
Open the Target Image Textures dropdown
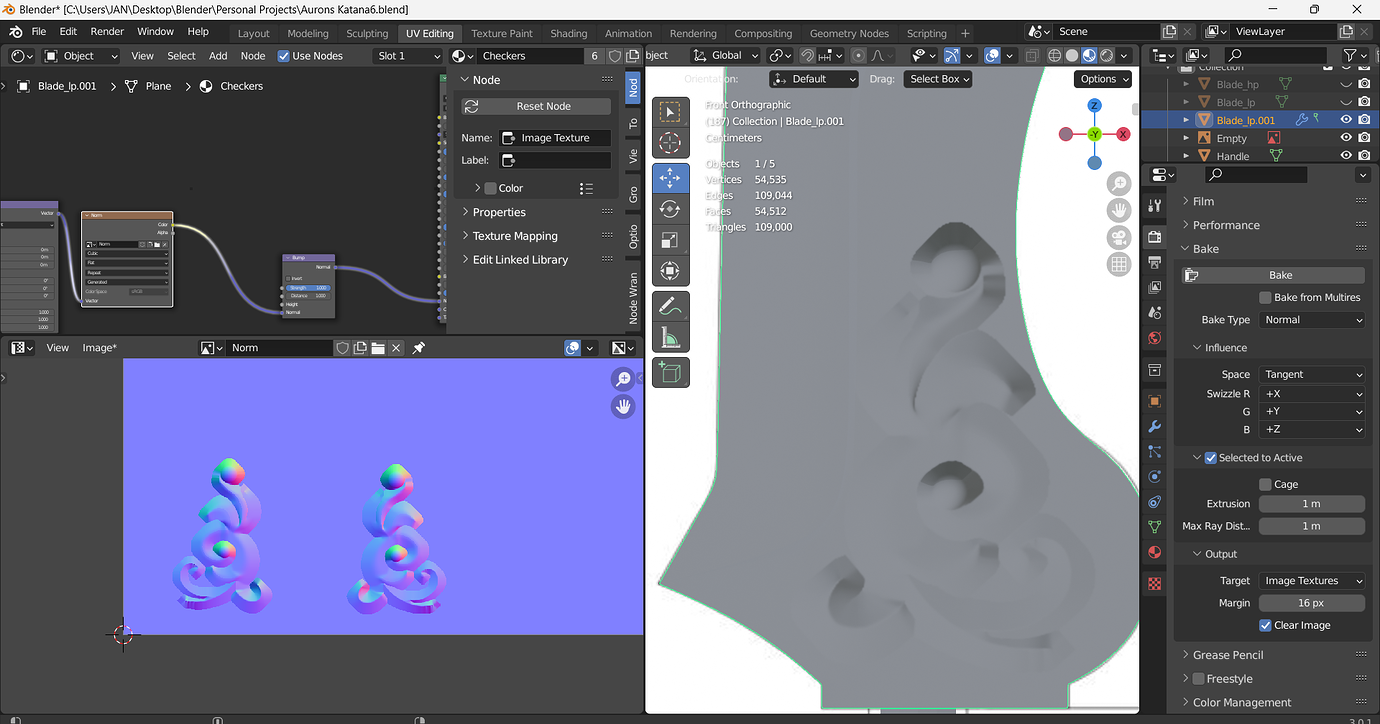1312,581
